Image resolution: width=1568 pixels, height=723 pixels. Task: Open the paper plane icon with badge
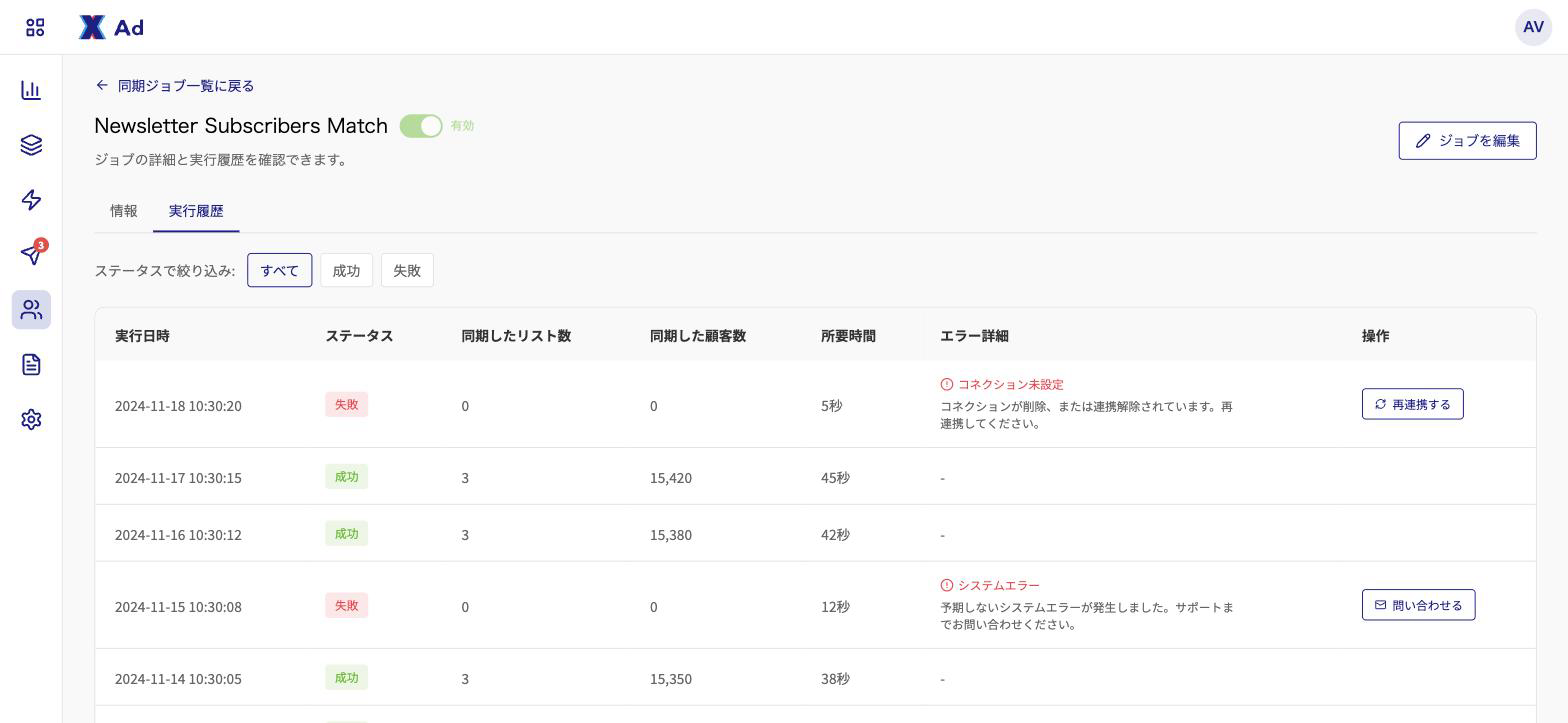point(31,254)
